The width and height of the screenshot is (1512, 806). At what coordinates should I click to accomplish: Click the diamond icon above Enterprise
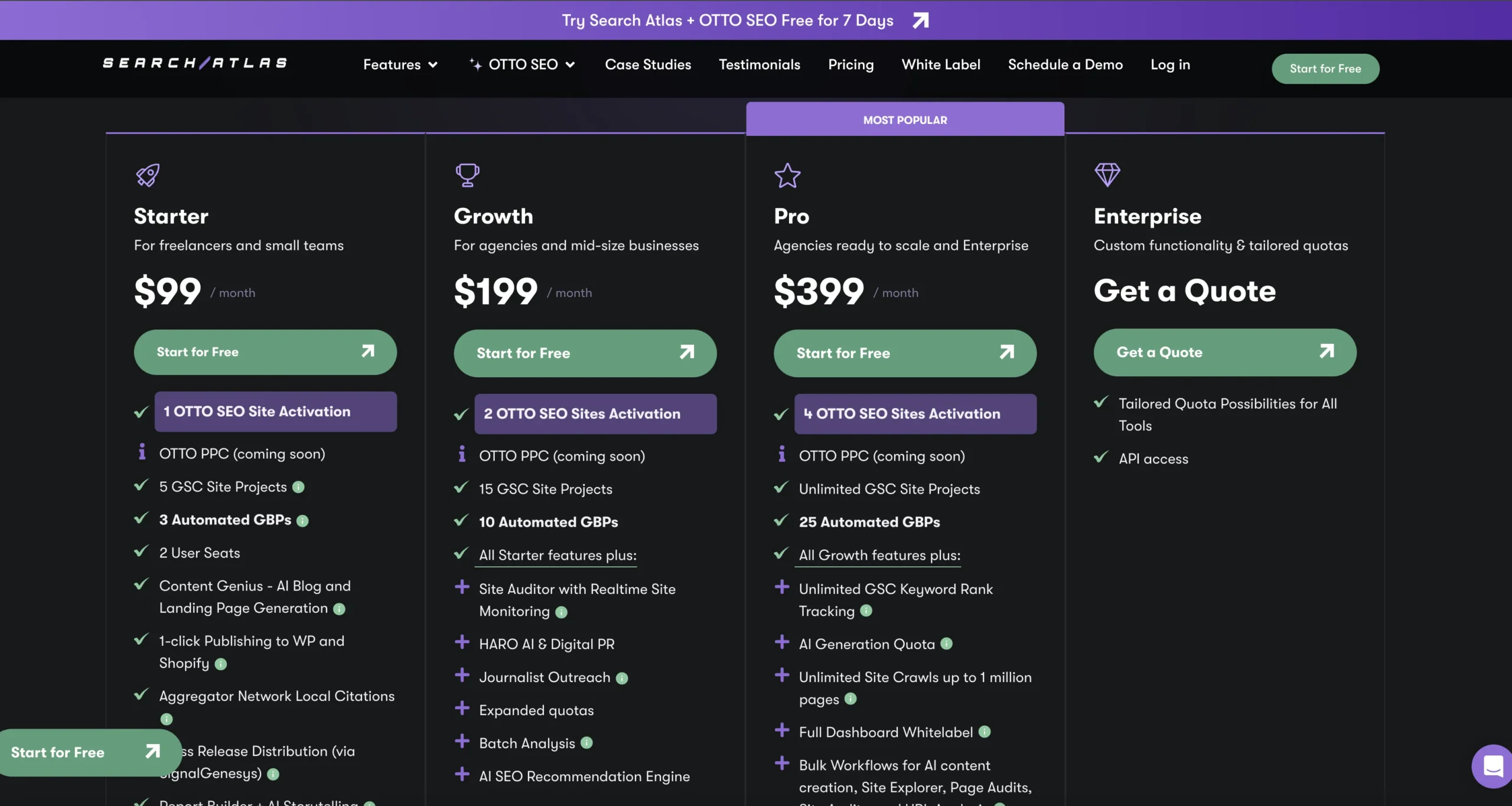(x=1107, y=175)
